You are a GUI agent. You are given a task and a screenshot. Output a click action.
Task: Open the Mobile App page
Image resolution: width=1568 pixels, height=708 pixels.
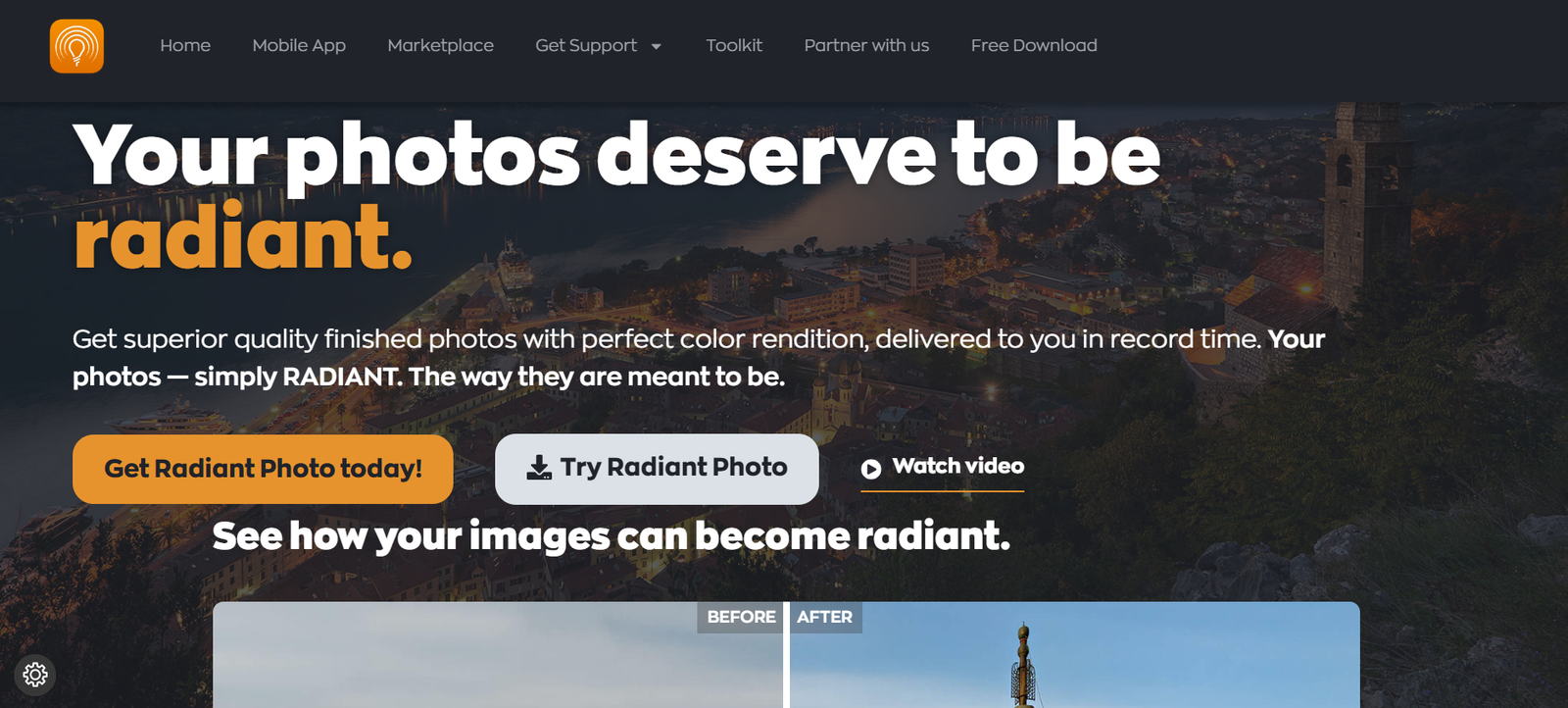[299, 45]
